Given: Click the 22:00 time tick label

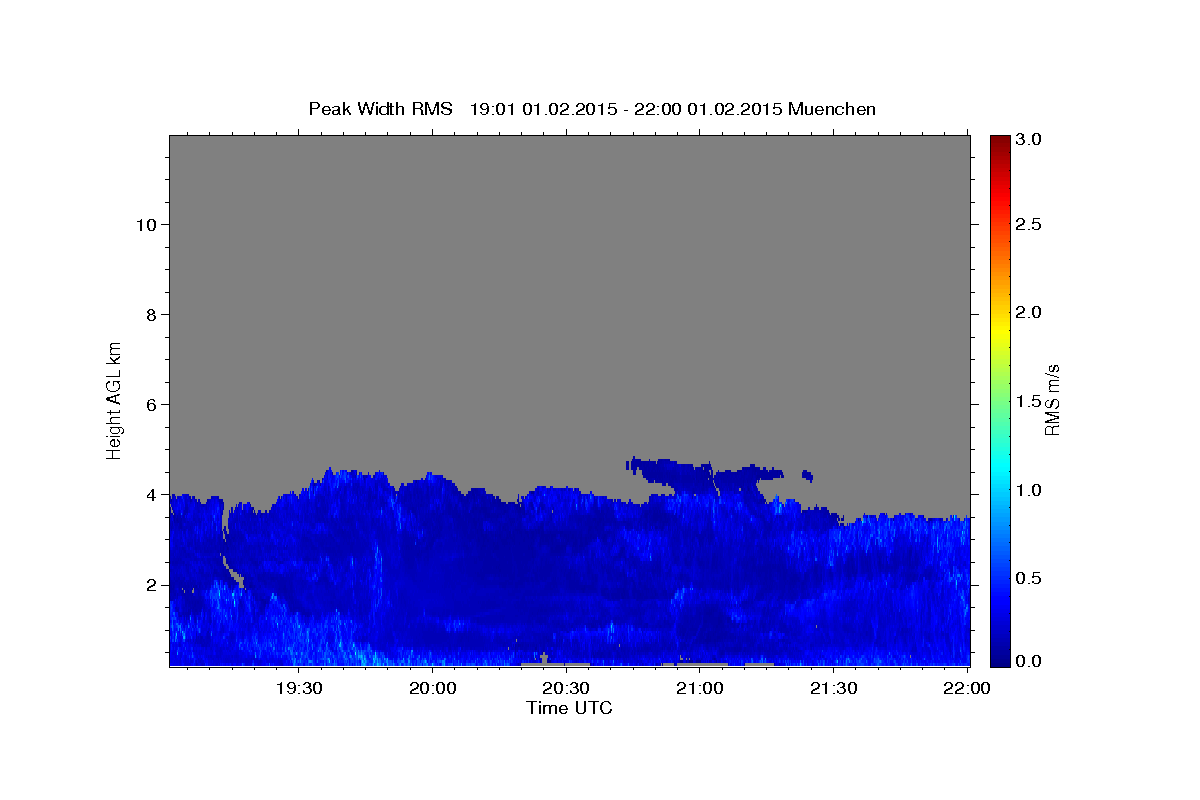Looking at the screenshot, I should [x=967, y=688].
